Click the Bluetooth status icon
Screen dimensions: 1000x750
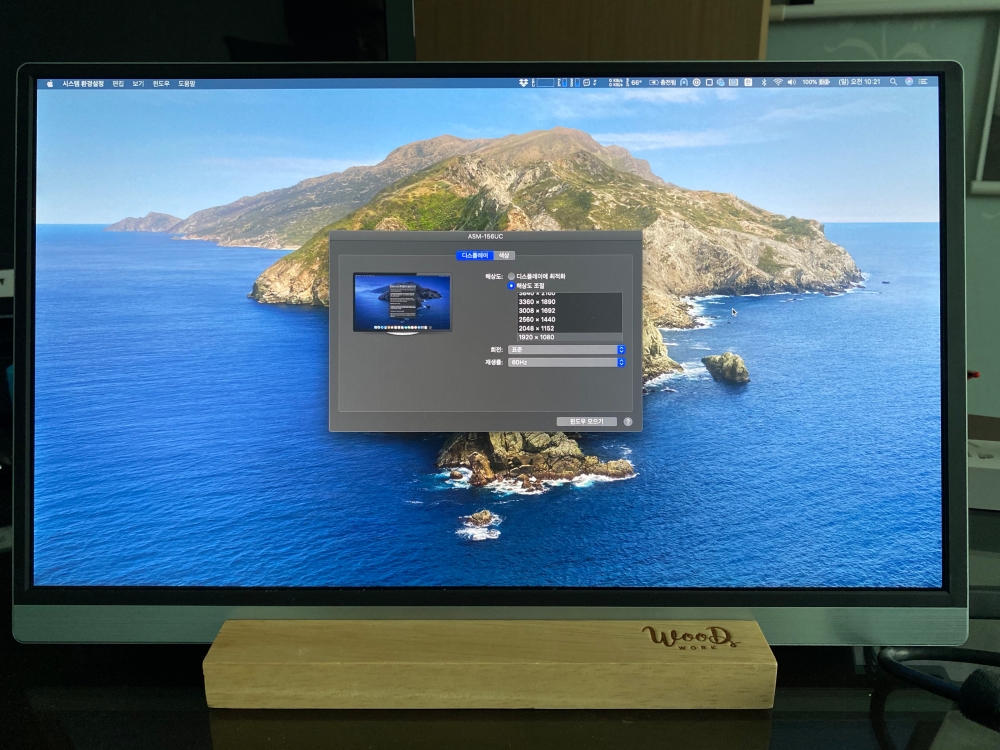coord(764,82)
